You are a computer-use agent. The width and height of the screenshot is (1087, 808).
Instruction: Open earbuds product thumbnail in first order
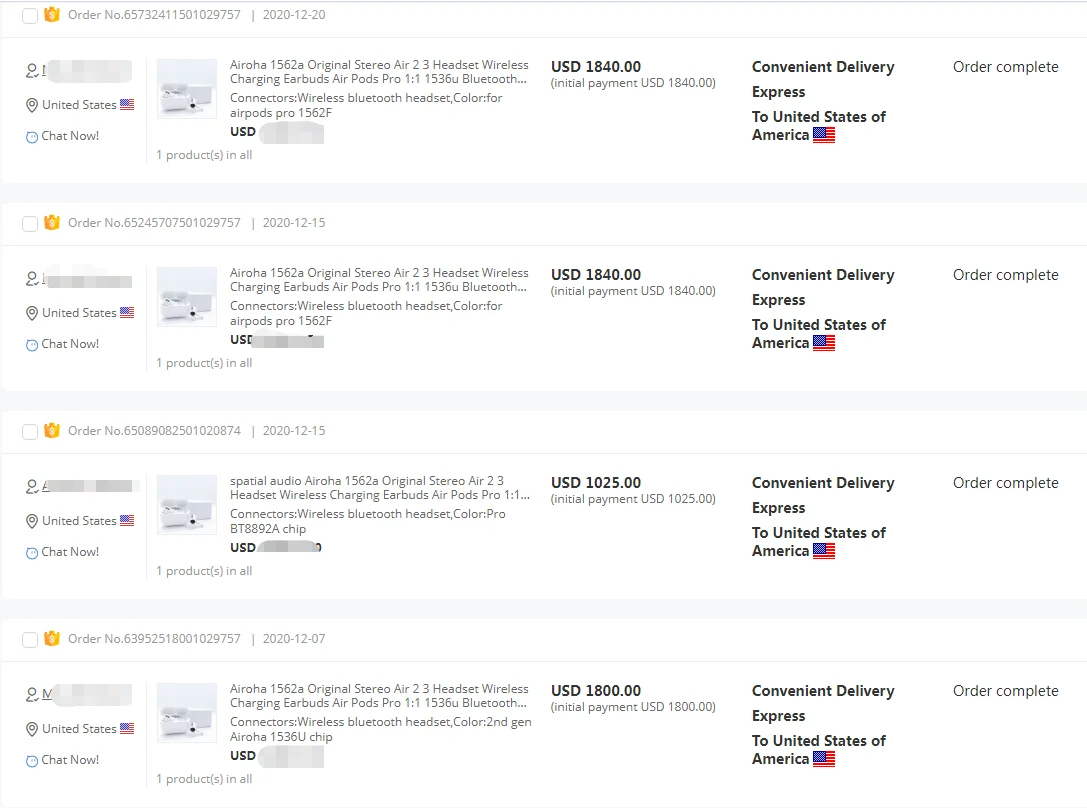(x=187, y=89)
